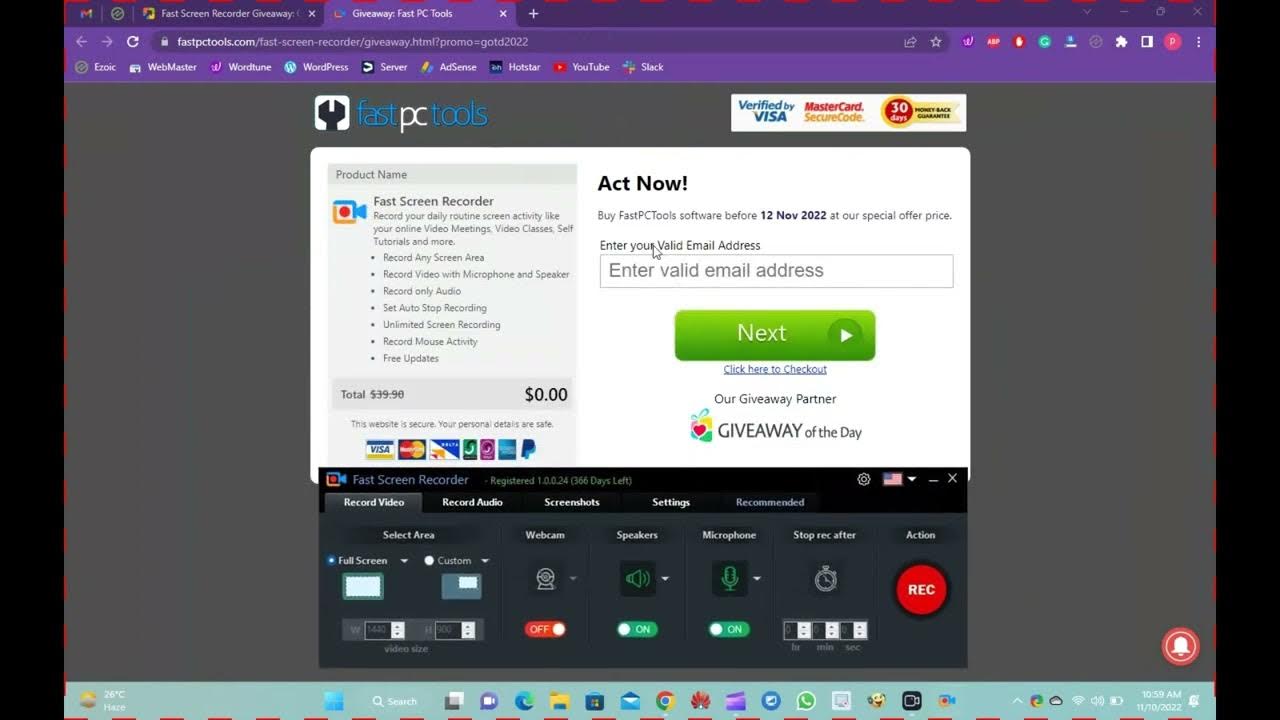Image resolution: width=1280 pixels, height=720 pixels.
Task: Open the language flag dropdown arrow
Action: 911,480
